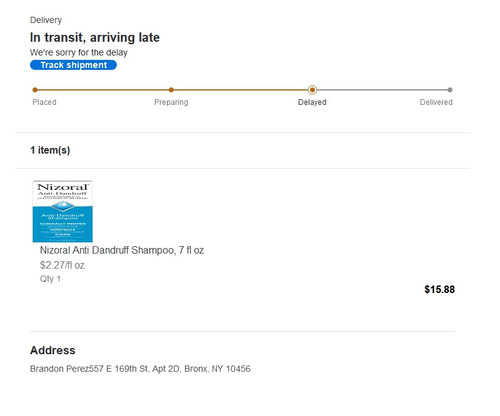The image size is (500, 416).
Task: Click the gray remaining progress bar segment
Action: click(381, 90)
